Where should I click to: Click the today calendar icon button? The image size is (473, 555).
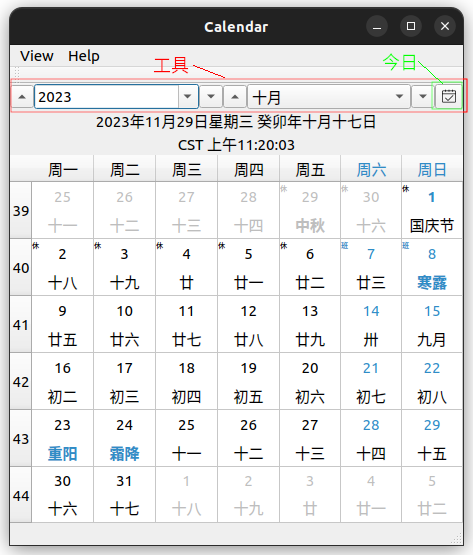449,96
